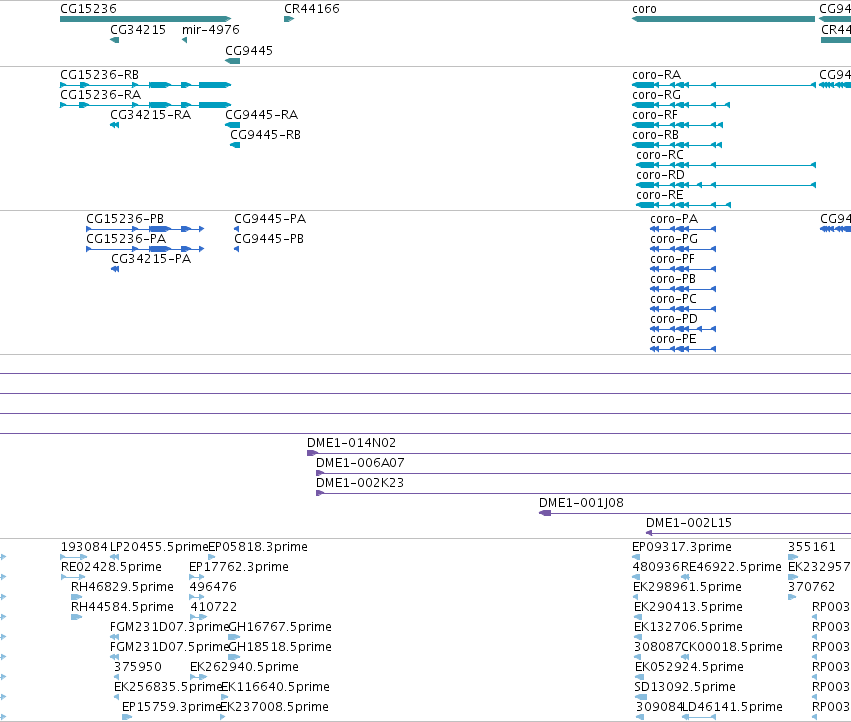Select the RH44584.5prime EST
Viewport: 851px width, 722px height.
[x=77, y=617]
